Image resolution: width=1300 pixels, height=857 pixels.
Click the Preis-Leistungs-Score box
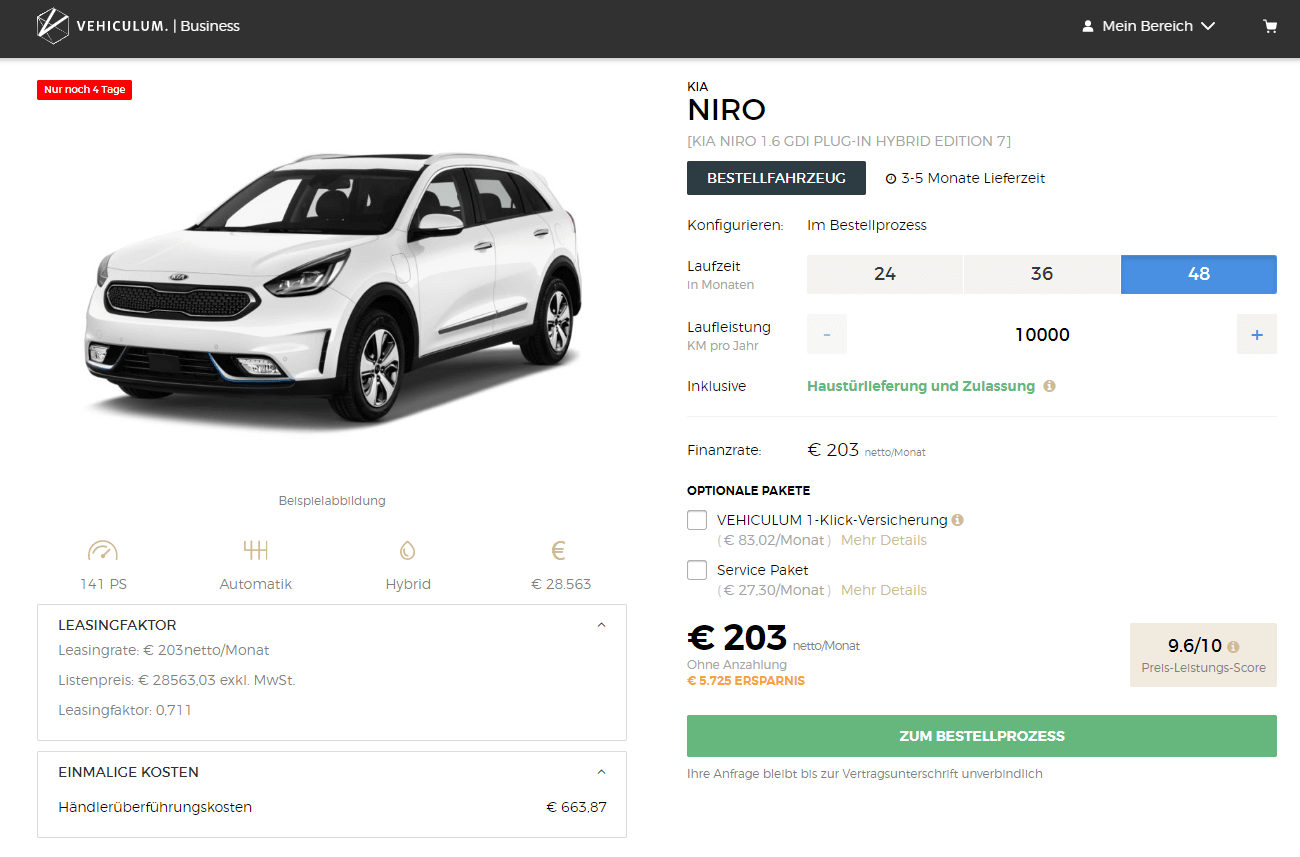coord(1203,655)
